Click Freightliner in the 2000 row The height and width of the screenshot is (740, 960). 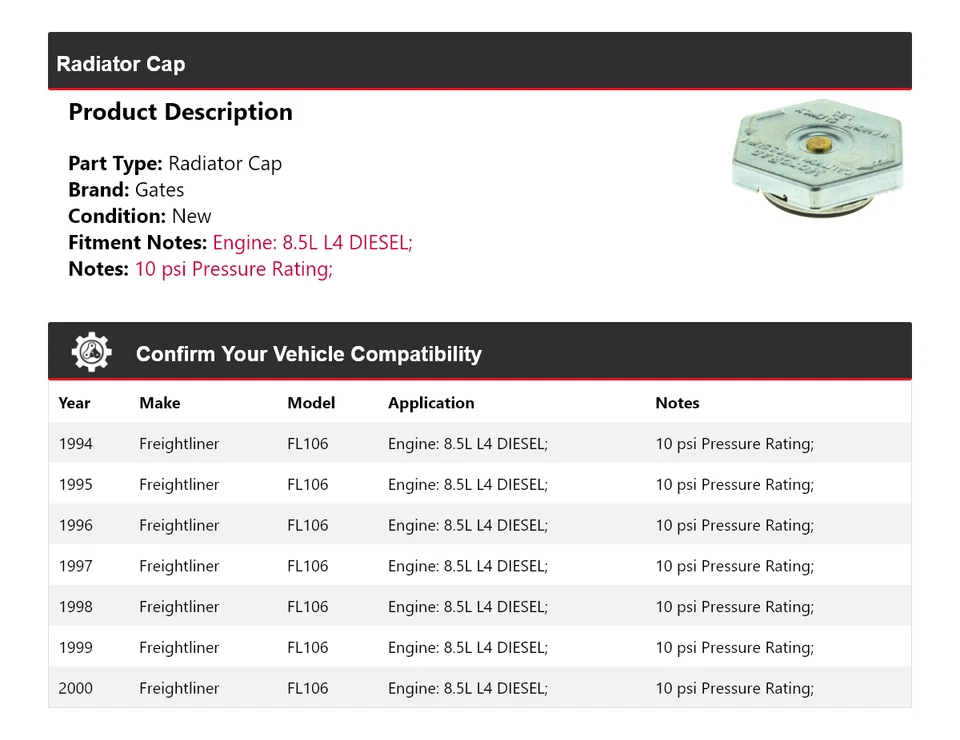[179, 688]
